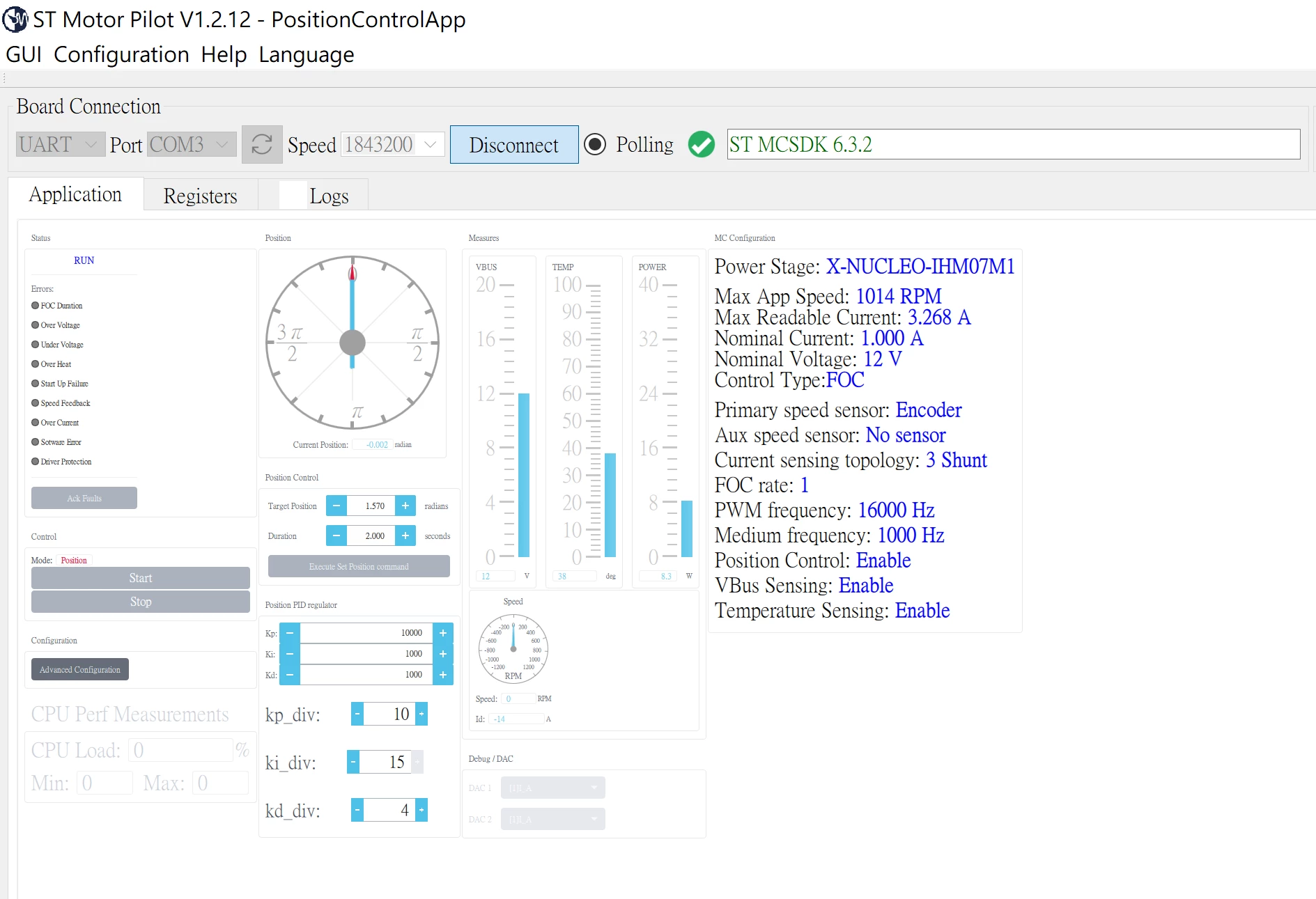Click the ST MCSDK 6.3.2 version field

(1014, 144)
